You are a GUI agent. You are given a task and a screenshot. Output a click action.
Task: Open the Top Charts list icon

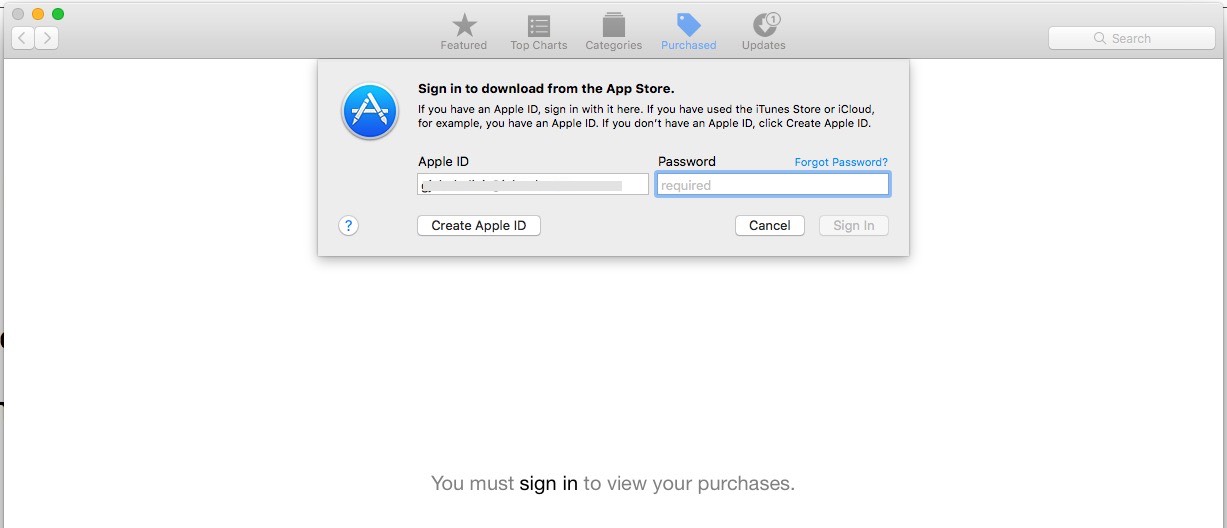[x=539, y=25]
